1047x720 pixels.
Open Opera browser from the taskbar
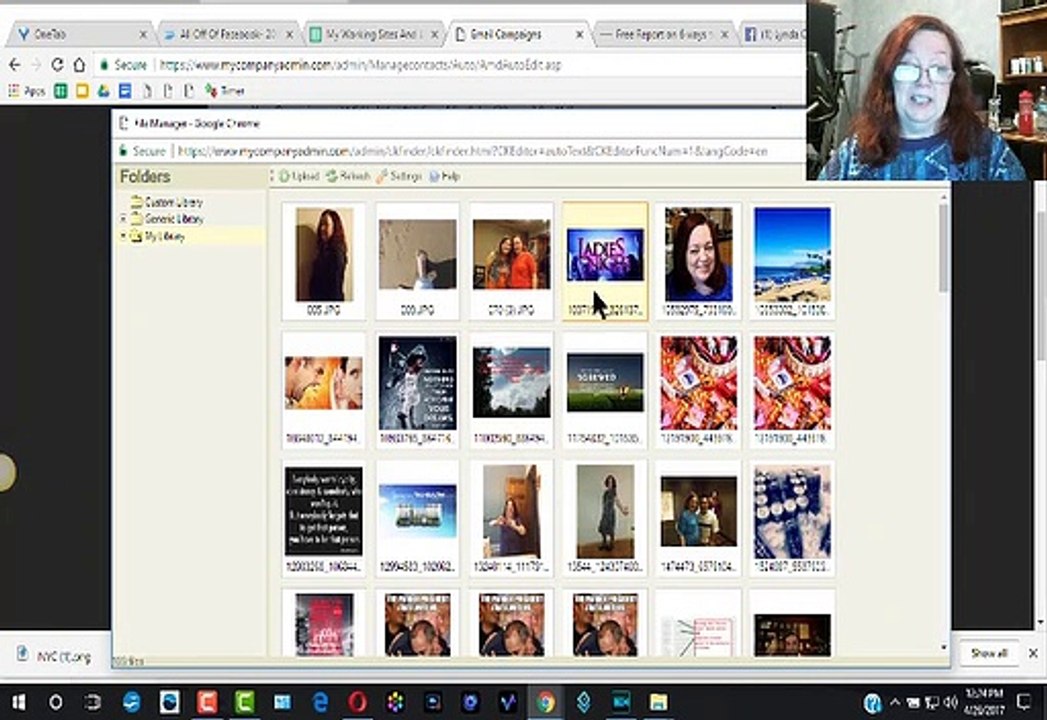(358, 702)
